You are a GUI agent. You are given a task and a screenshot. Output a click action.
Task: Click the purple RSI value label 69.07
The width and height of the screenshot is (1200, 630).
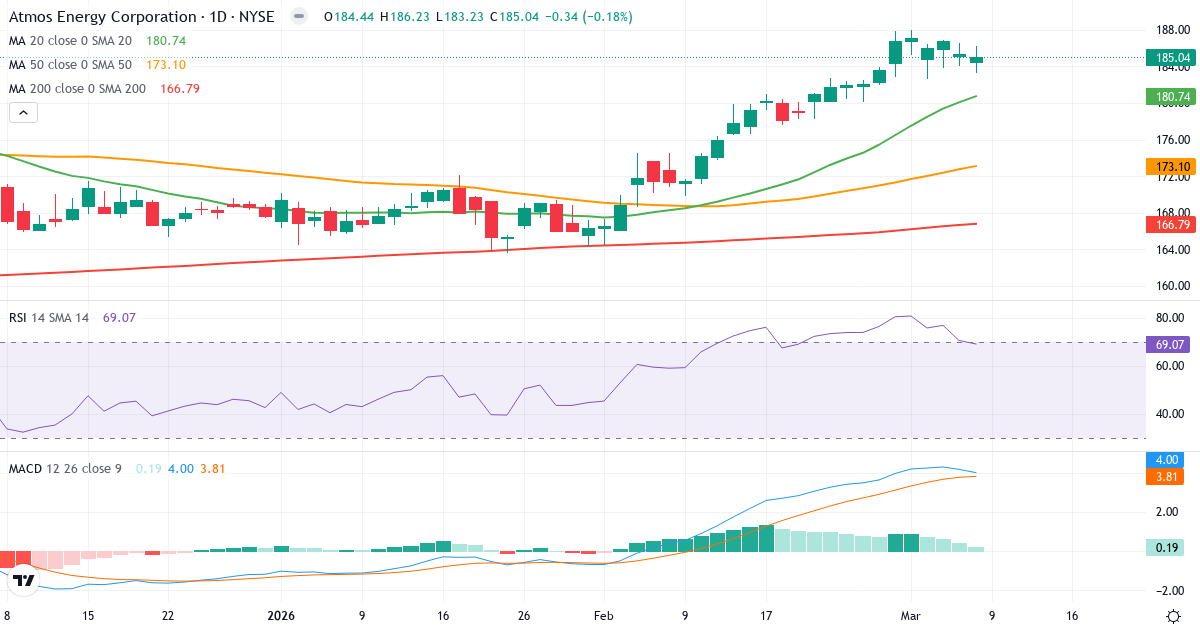click(x=1167, y=343)
